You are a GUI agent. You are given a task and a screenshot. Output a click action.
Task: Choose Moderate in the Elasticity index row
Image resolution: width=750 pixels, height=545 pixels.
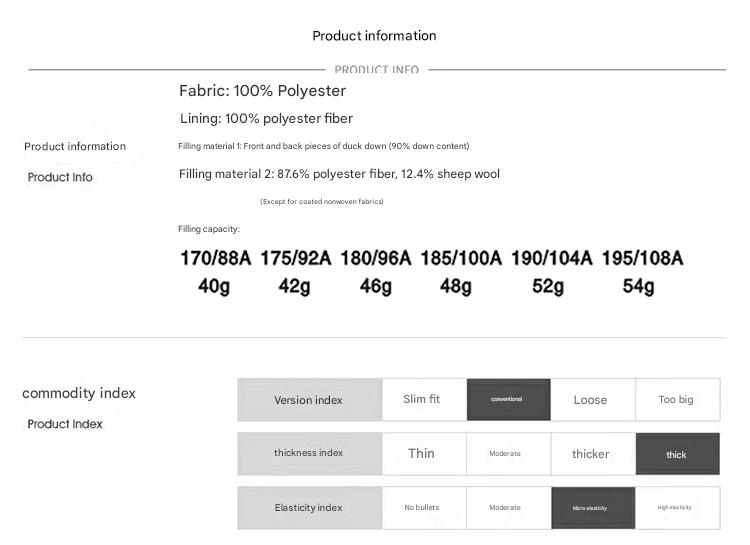click(506, 507)
